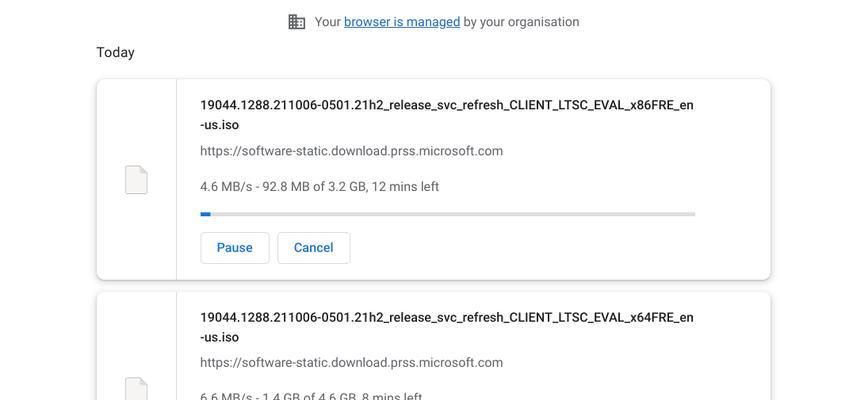This screenshot has height=400, width=853.
Task: Click the x86FRE download progress bar
Action: tap(448, 214)
